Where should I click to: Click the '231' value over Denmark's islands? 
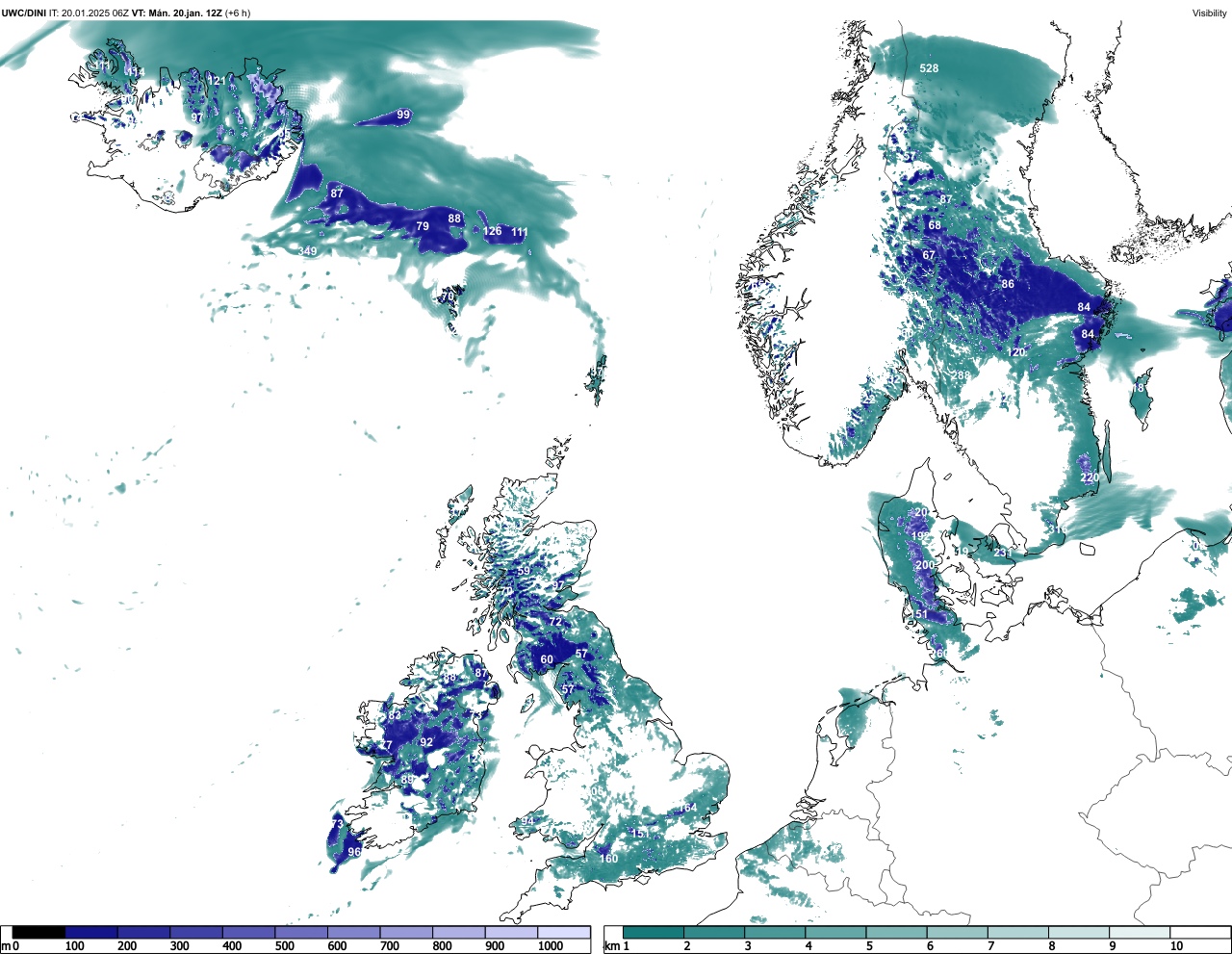pos(1003,553)
